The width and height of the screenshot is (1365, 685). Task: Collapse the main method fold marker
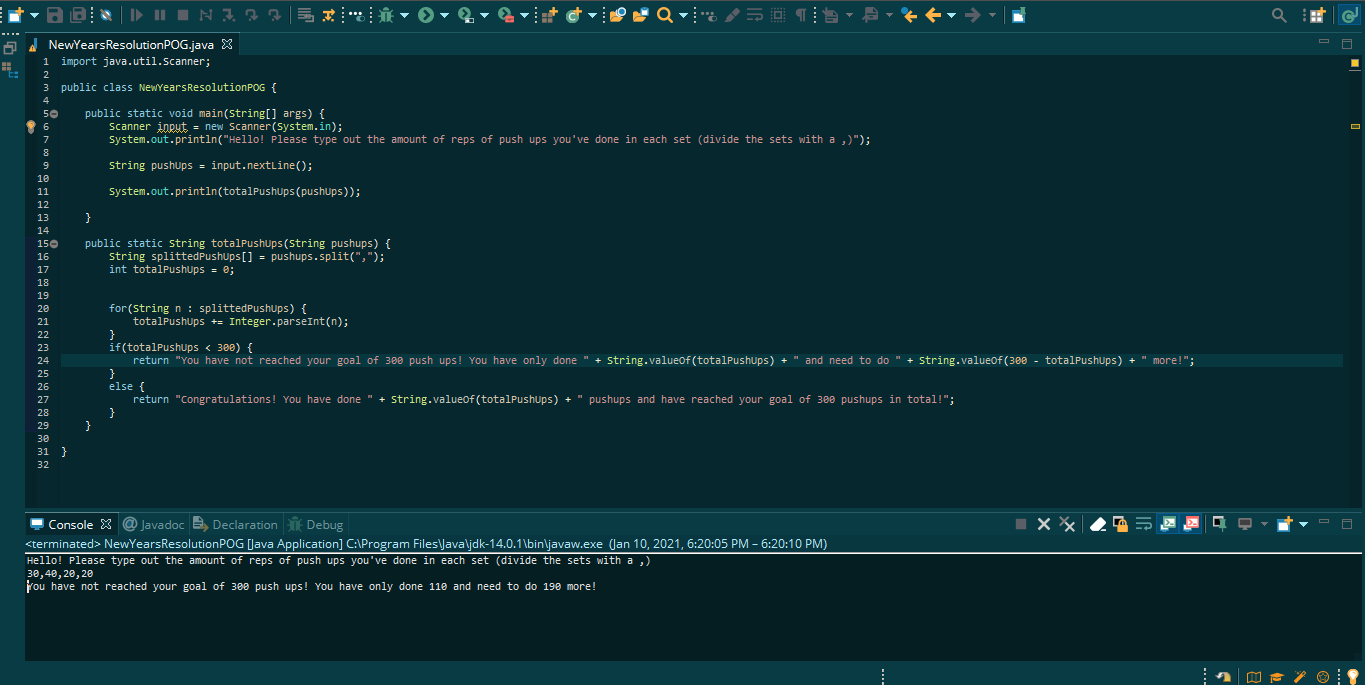tap(54, 114)
